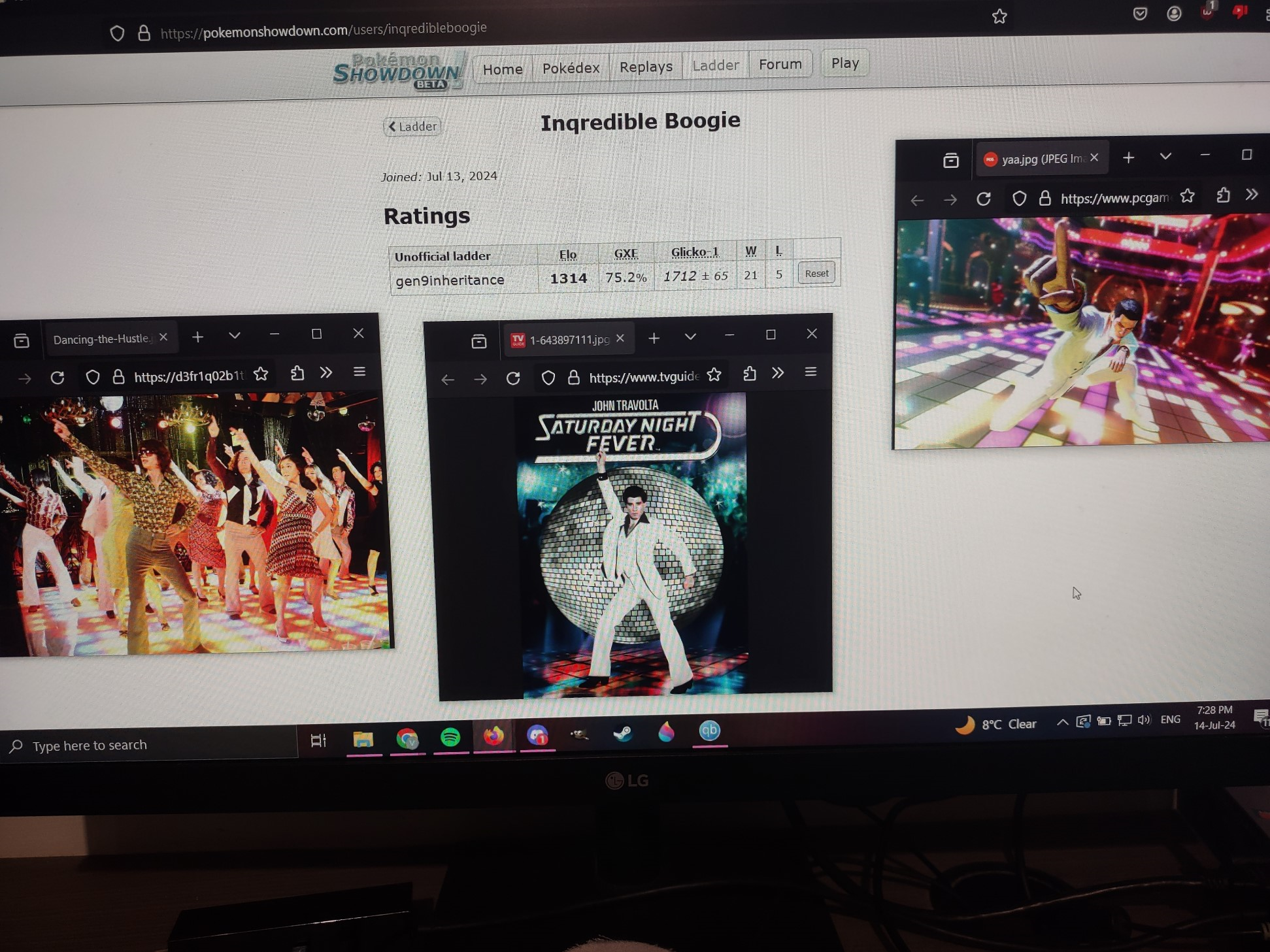This screenshot has height=952, width=1270.
Task: Reload page in the Dancing-the-Hustle window
Action: pos(58,378)
